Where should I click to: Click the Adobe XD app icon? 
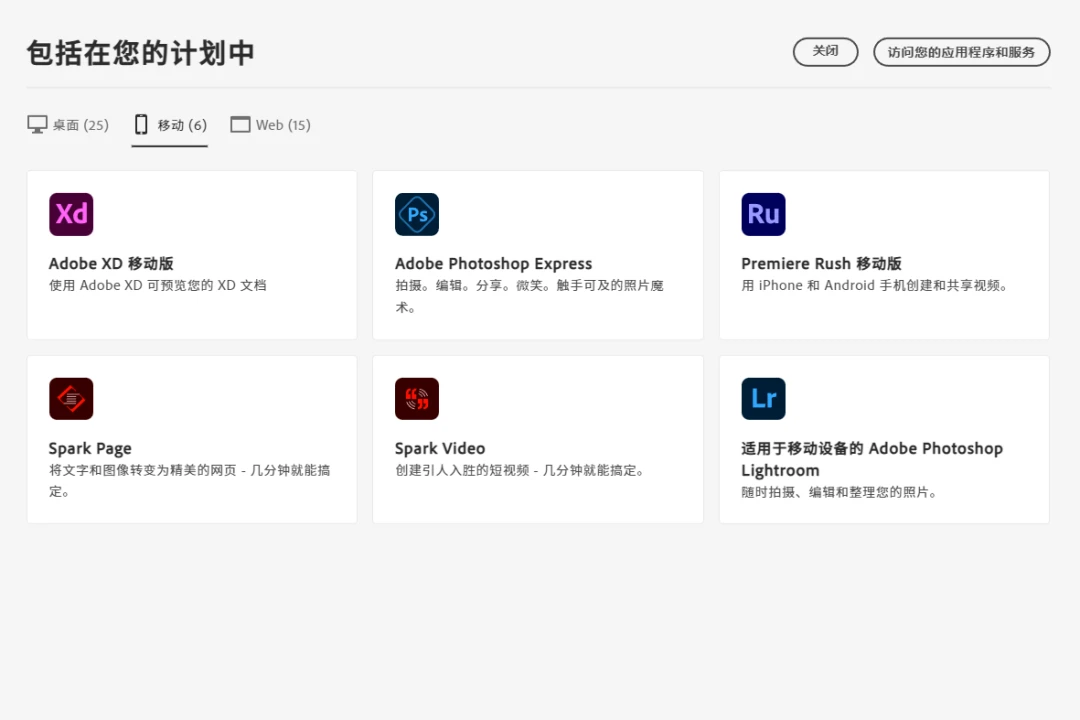click(71, 214)
